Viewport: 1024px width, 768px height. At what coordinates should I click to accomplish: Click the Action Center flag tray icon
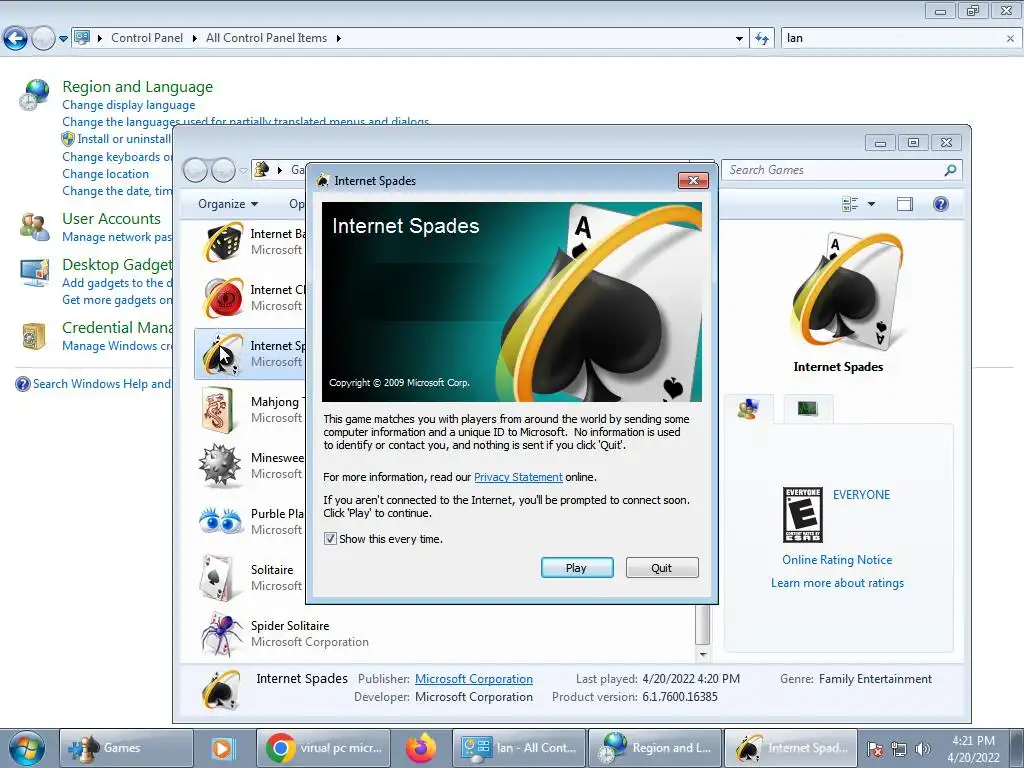coord(875,749)
